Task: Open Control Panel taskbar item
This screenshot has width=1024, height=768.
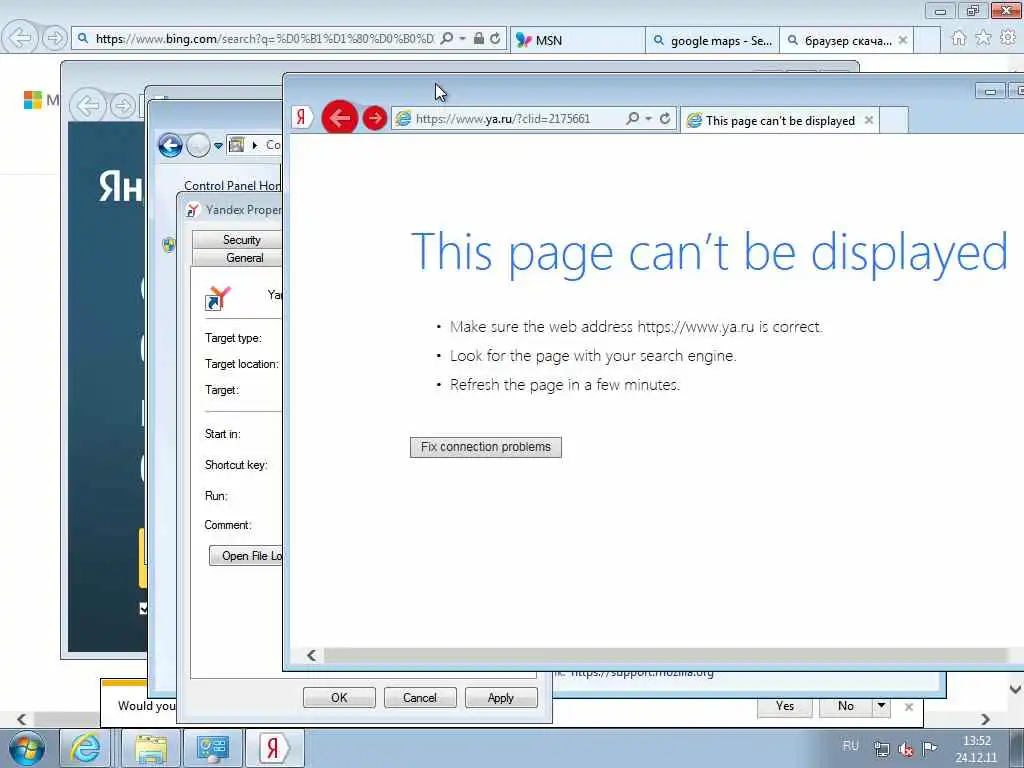Action: (213, 748)
